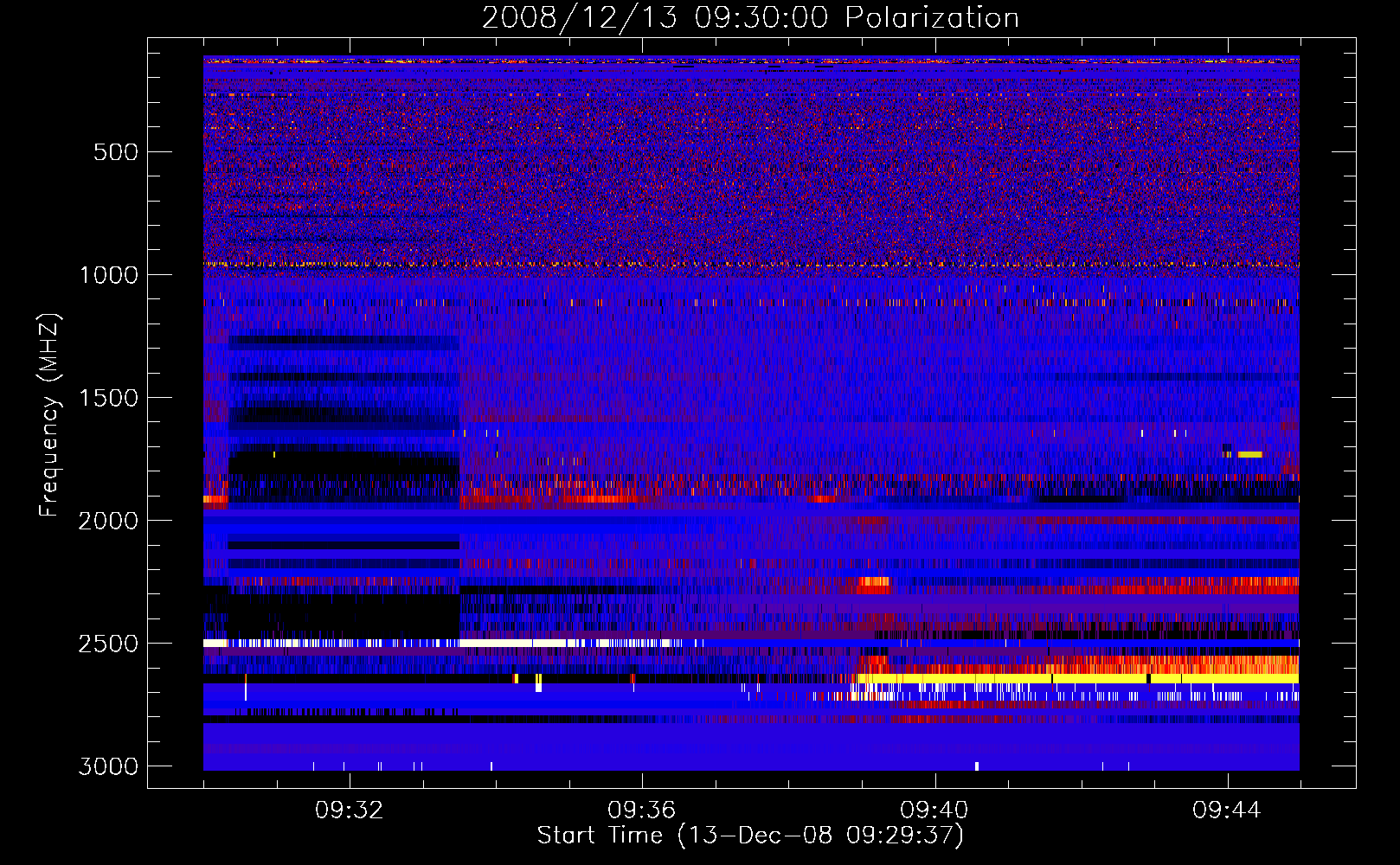Viewport: 1400px width, 865px height.
Task: Click the '09:44' time axis label
Action: click(x=1227, y=811)
